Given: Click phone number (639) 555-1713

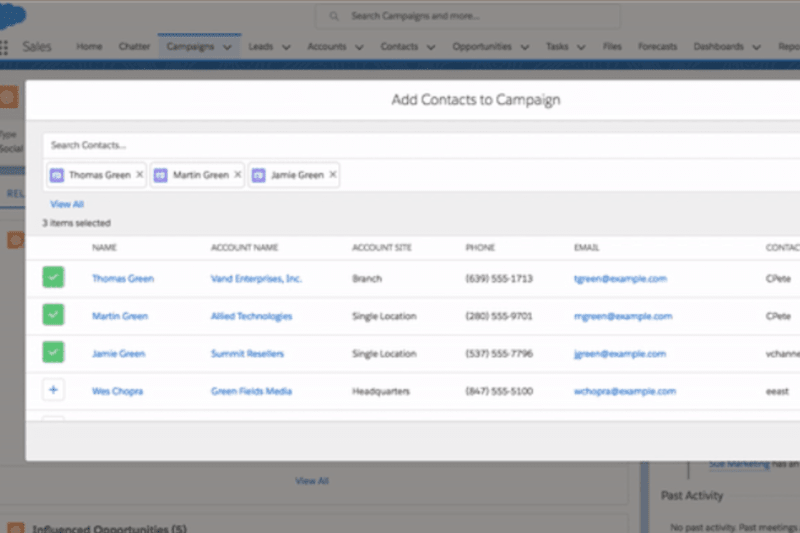Looking at the screenshot, I should point(499,278).
